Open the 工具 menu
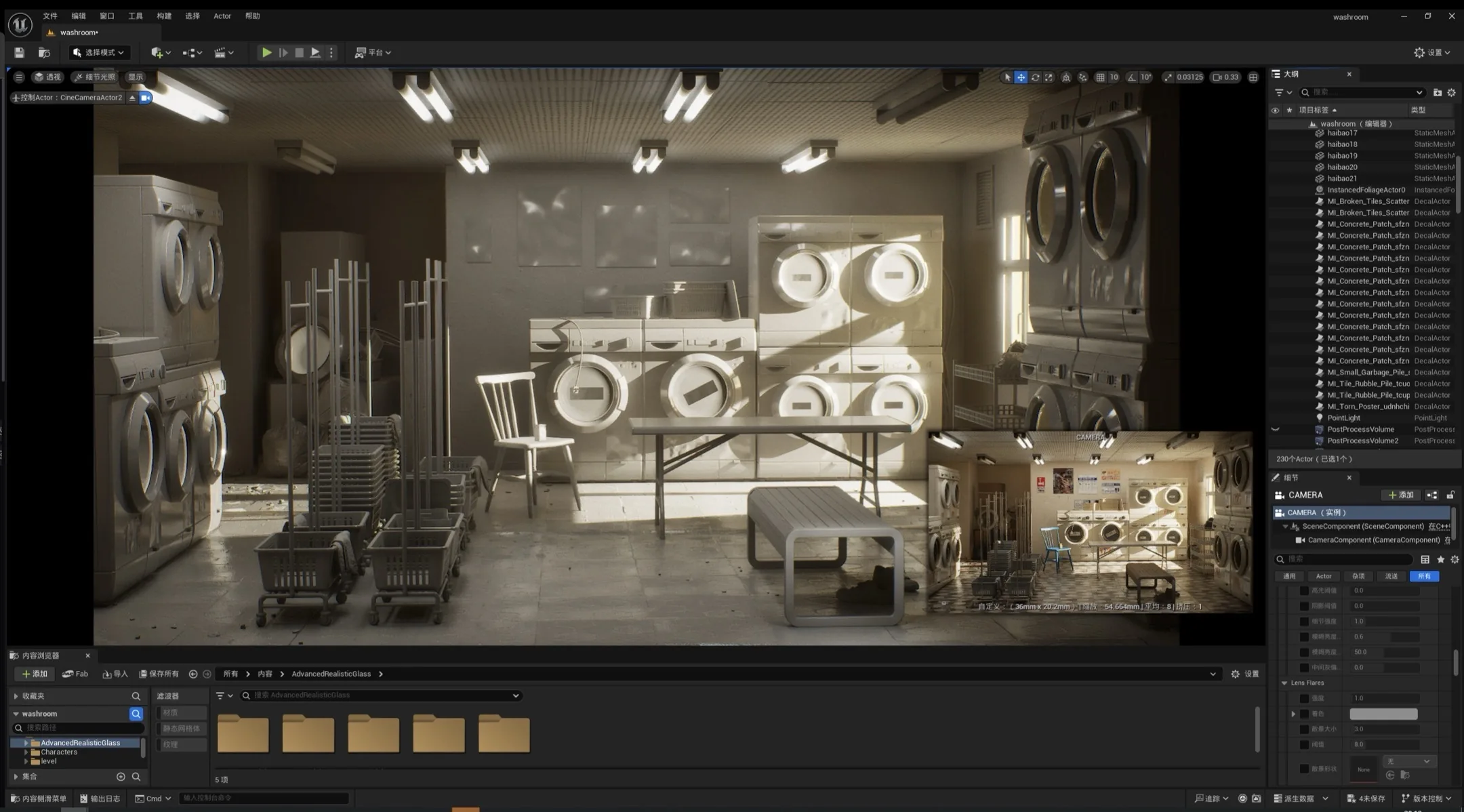Image resolution: width=1464 pixels, height=812 pixels. [136, 16]
